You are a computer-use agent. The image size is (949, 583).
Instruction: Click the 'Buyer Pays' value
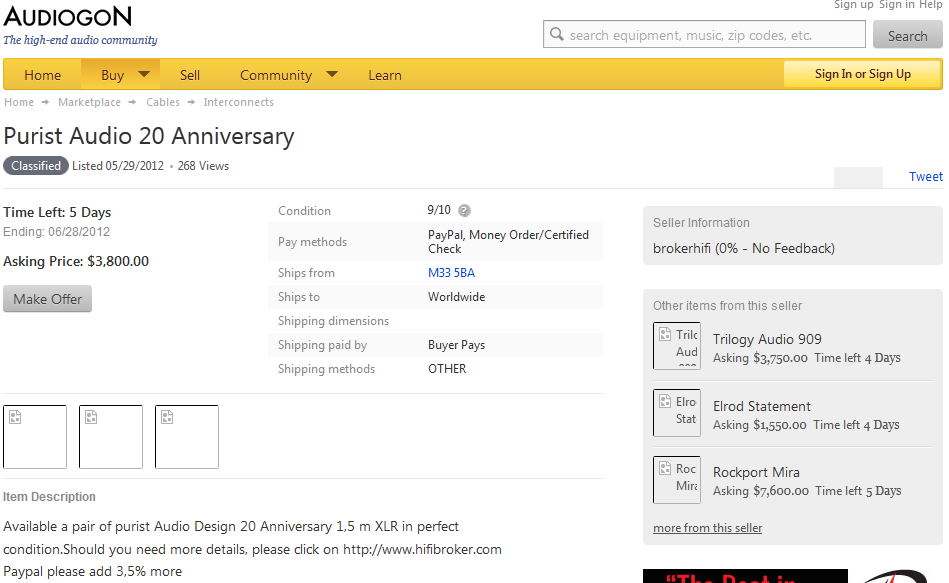tap(456, 345)
